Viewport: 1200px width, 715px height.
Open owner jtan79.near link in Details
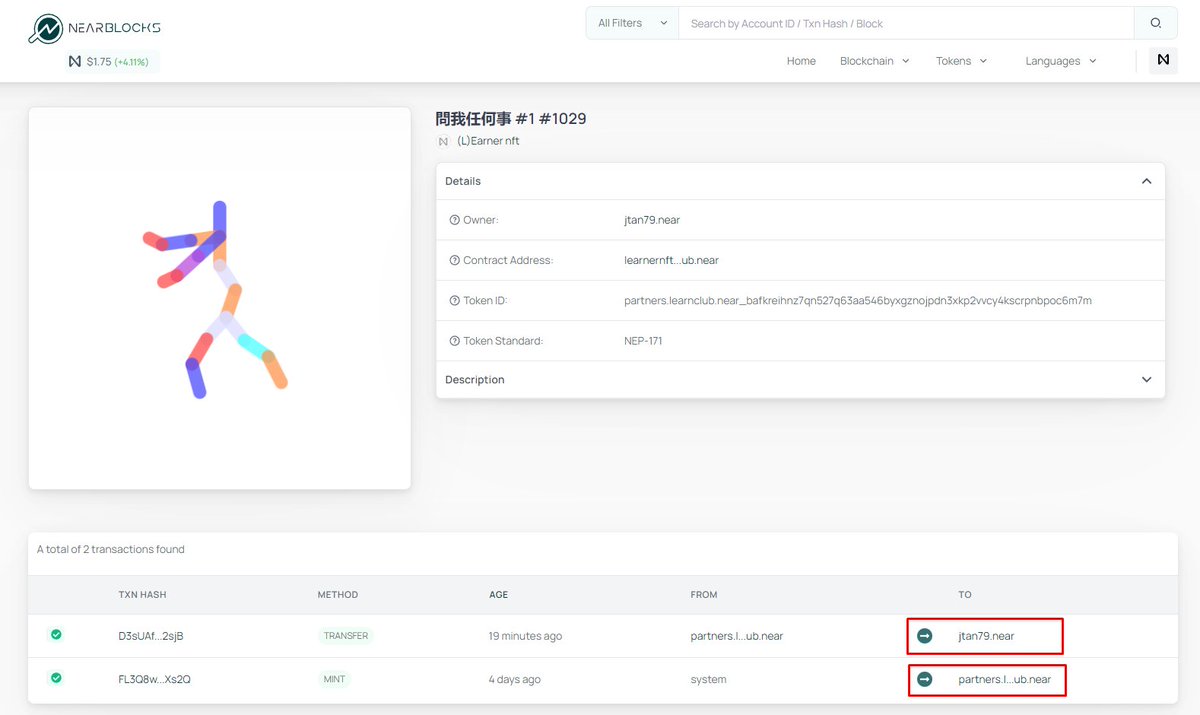click(x=652, y=220)
